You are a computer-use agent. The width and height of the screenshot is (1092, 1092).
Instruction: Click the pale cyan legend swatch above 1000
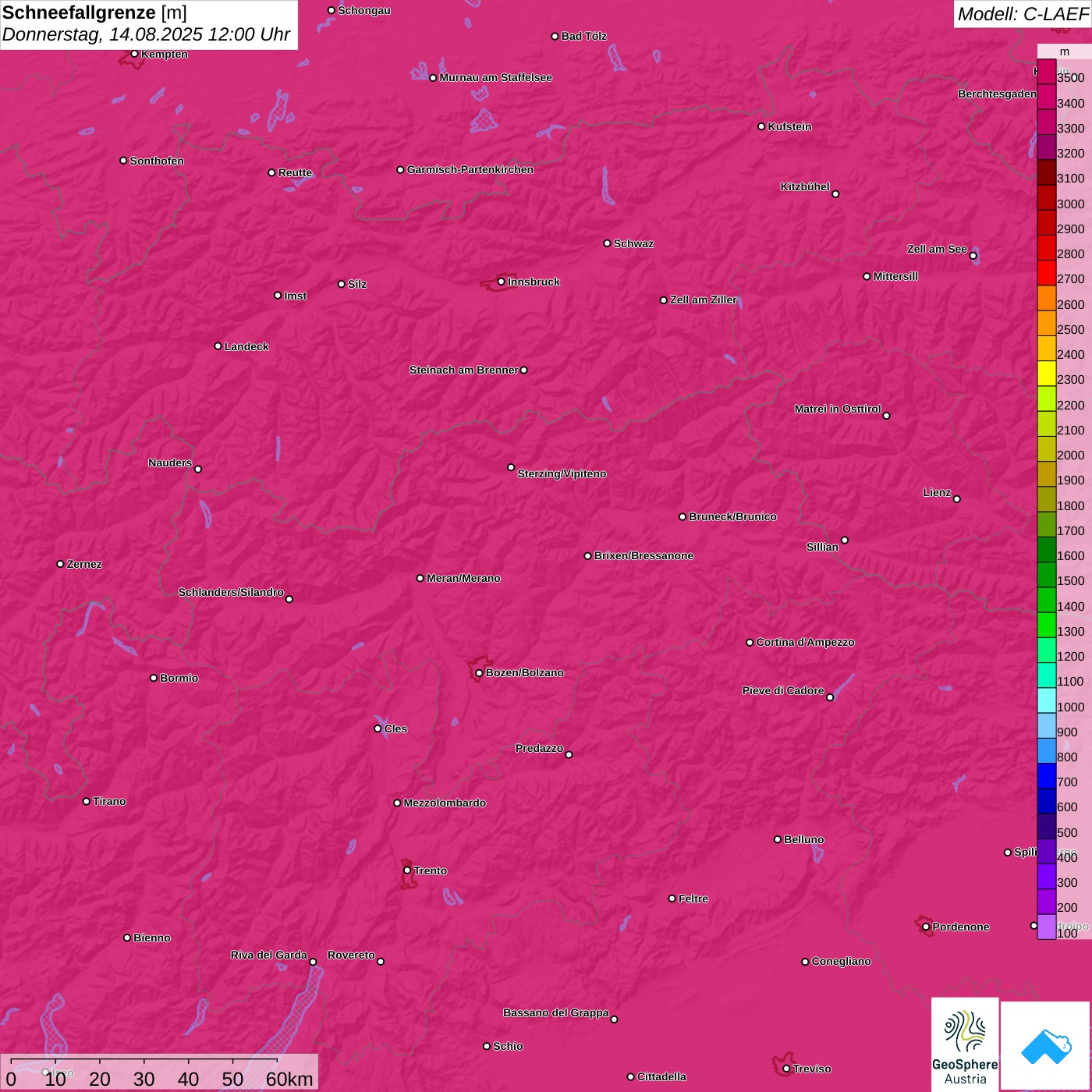1046,700
